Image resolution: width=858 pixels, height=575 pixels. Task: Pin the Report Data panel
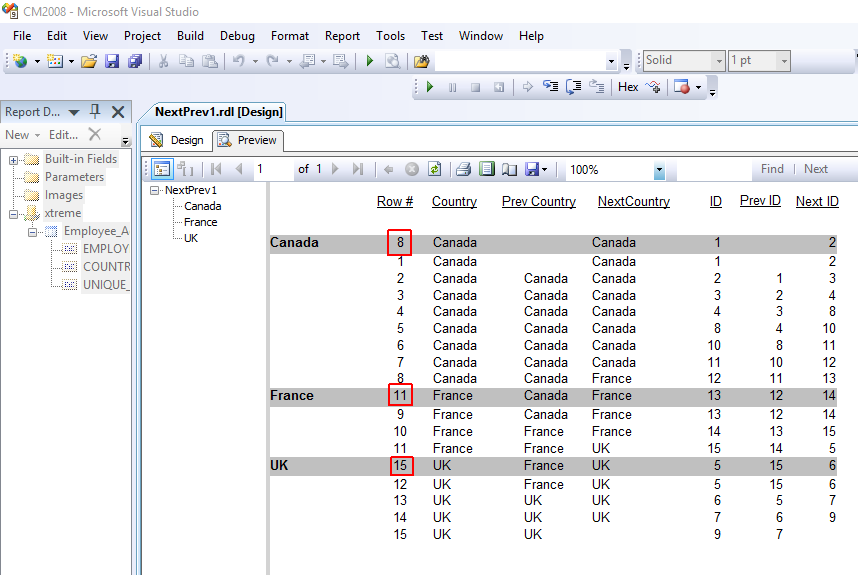coord(95,112)
